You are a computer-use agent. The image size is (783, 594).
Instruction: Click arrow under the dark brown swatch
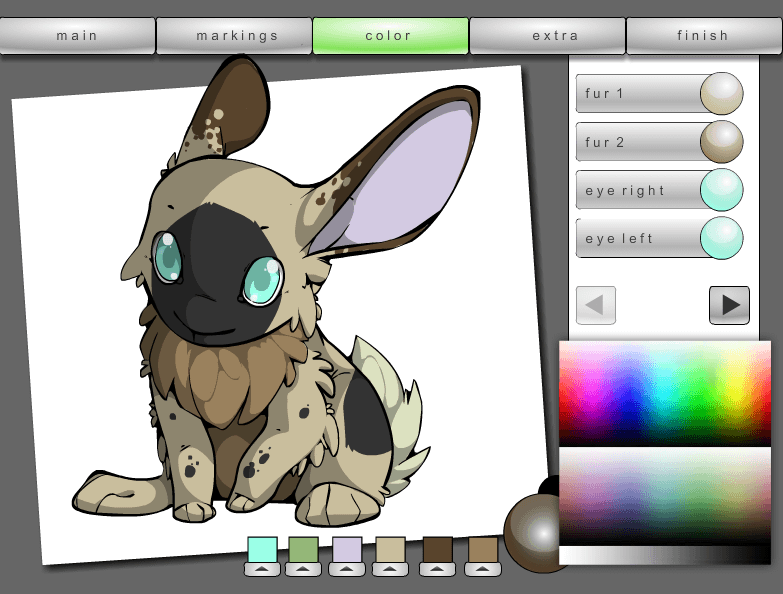(x=437, y=569)
